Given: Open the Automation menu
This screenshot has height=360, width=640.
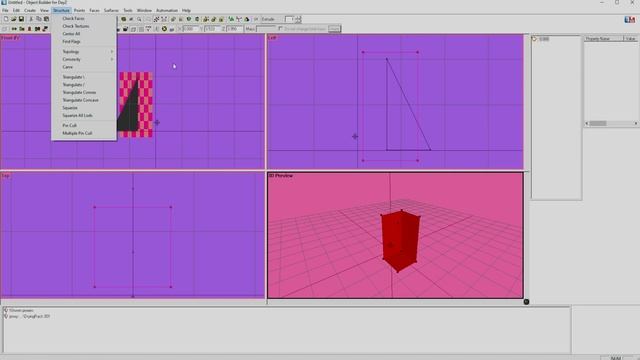Looking at the screenshot, I should coord(167,10).
